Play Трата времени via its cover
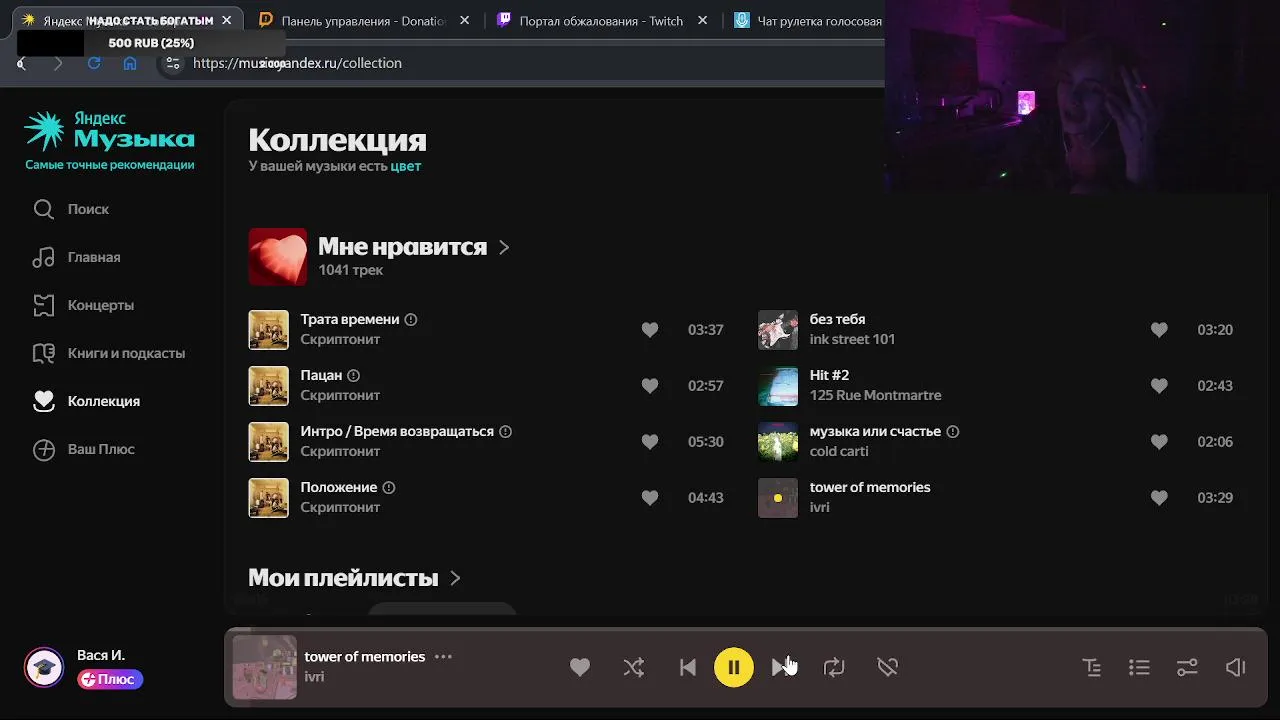The width and height of the screenshot is (1280, 720). pyautogui.click(x=268, y=330)
